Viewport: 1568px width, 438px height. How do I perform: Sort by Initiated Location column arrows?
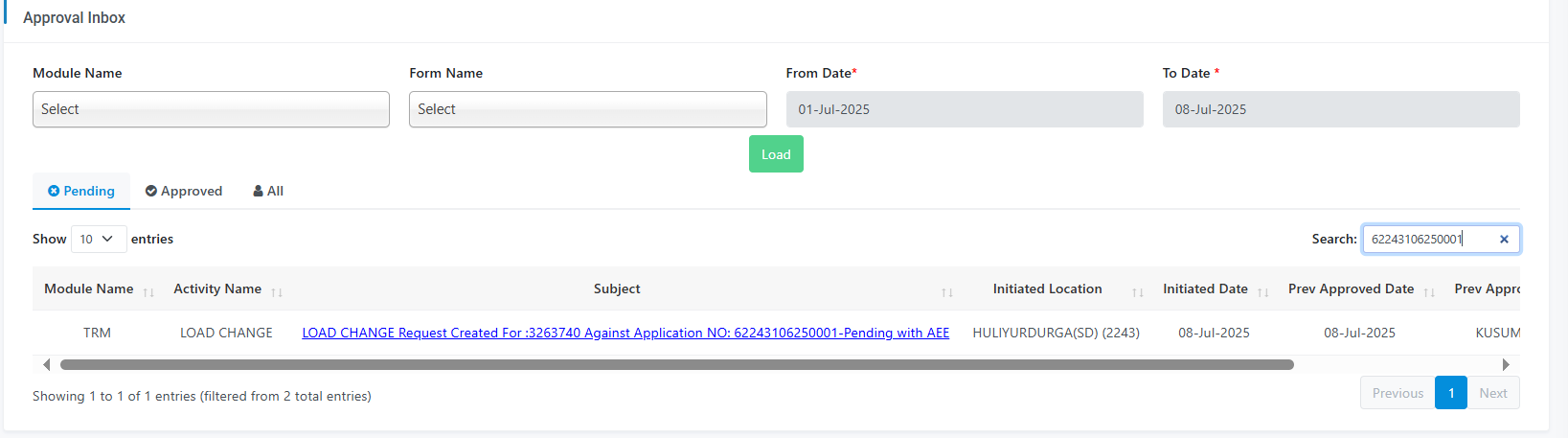pos(1138,292)
